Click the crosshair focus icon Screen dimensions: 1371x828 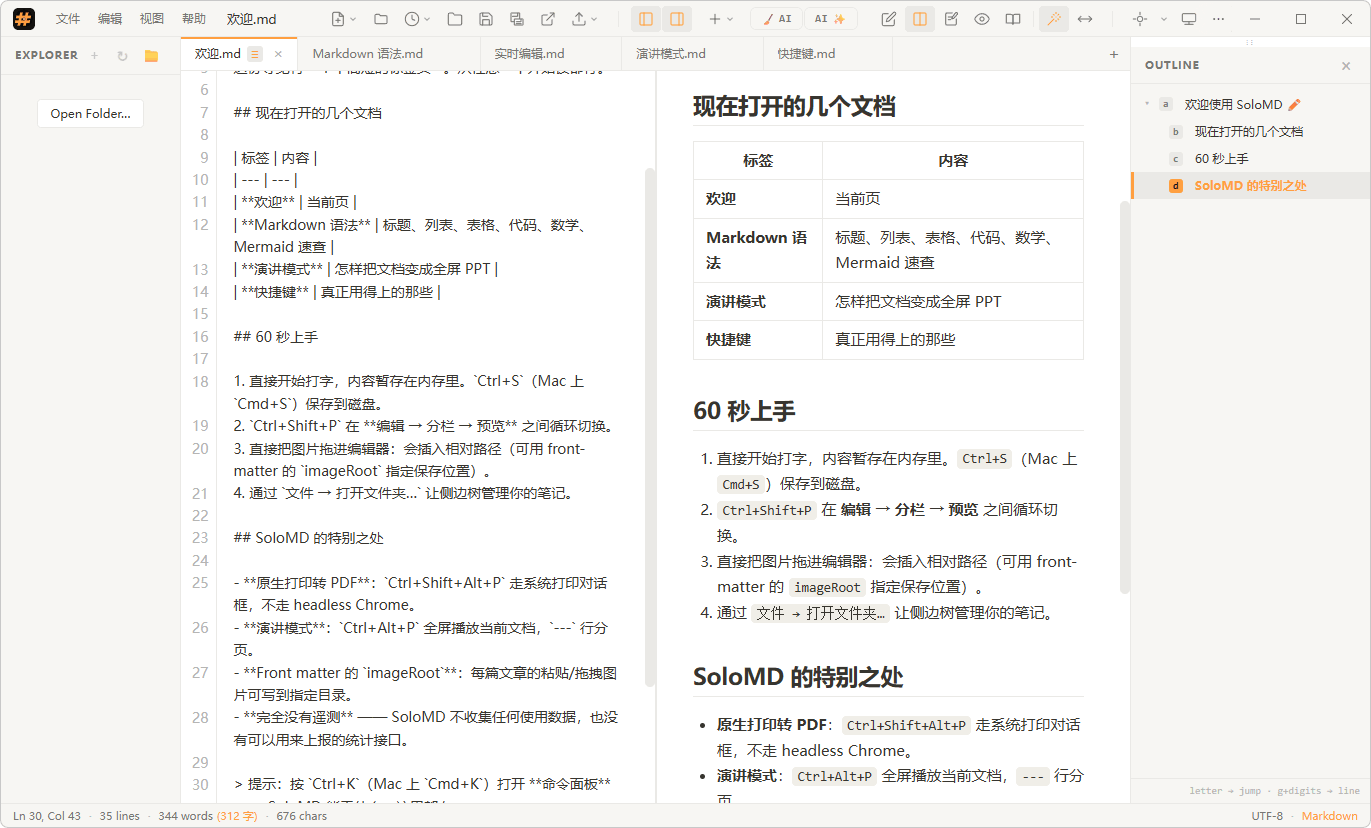click(x=1139, y=19)
